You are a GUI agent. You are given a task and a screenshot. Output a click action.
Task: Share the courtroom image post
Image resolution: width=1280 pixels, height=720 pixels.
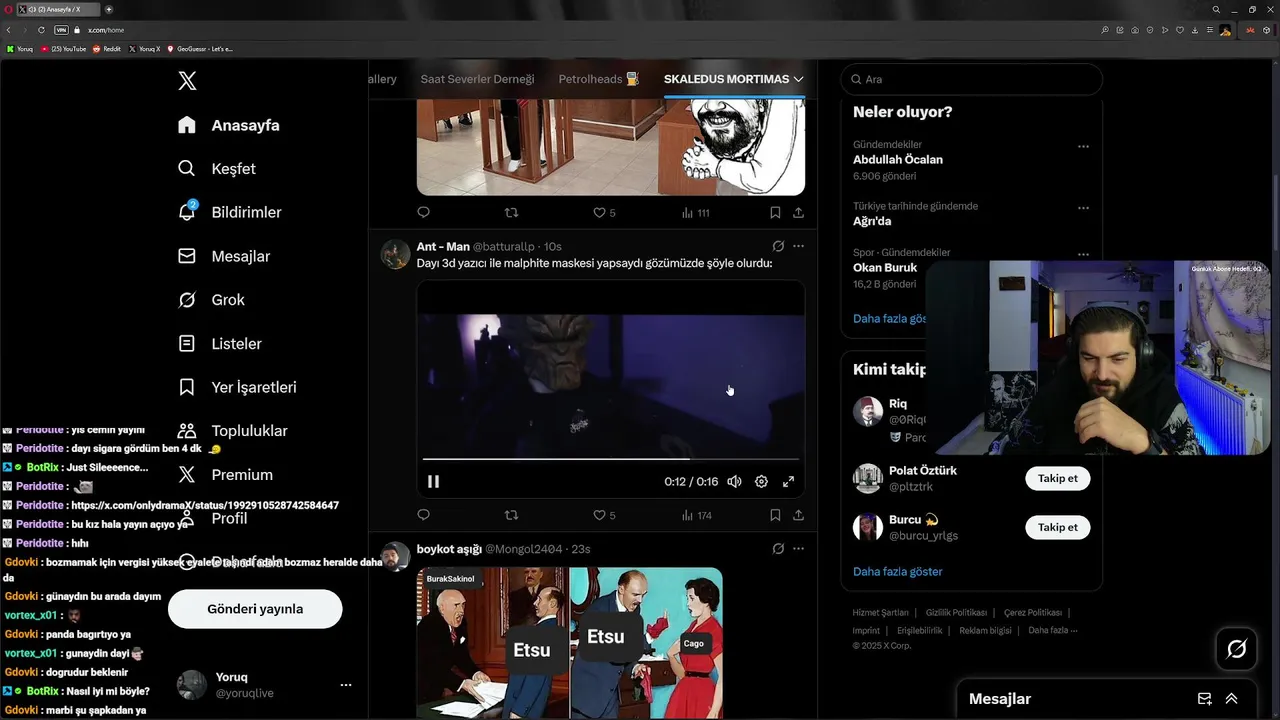coord(798,212)
